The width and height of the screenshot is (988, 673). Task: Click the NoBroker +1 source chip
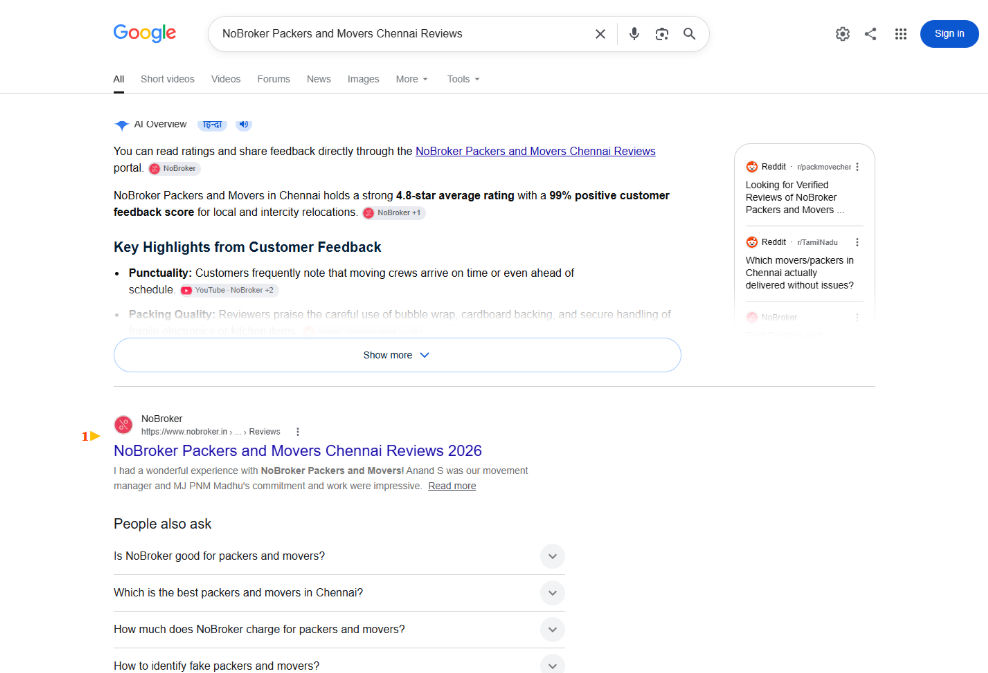(393, 212)
